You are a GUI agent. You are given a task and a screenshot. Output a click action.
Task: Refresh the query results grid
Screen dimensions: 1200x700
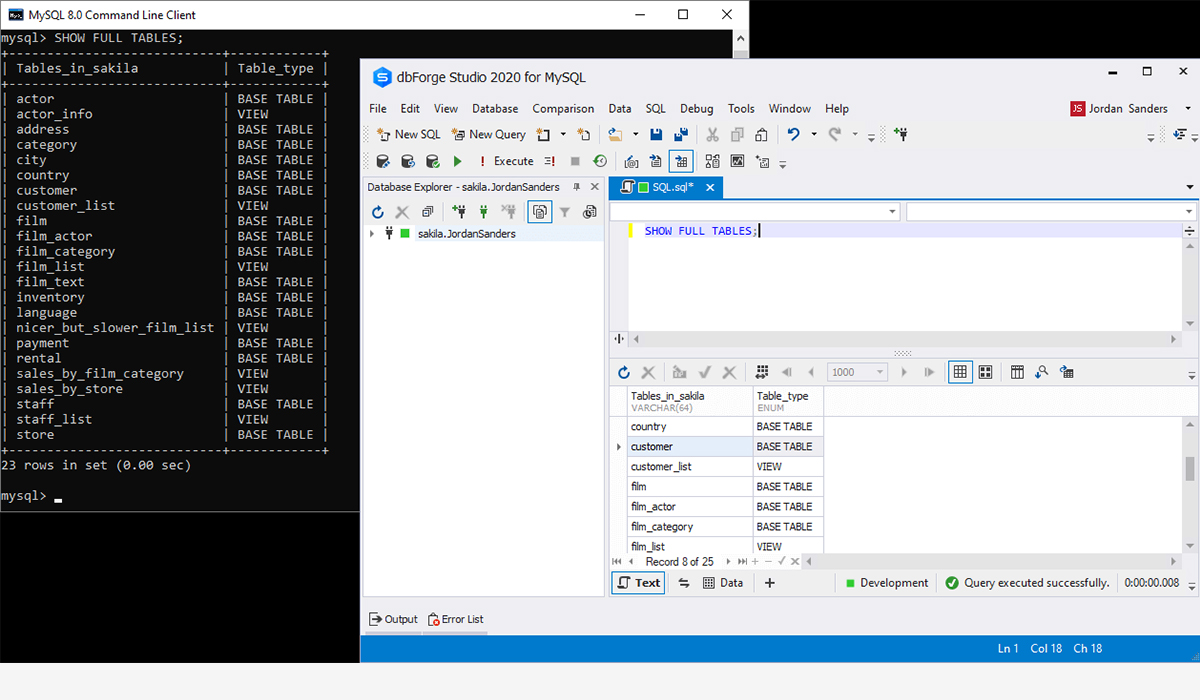pos(624,372)
